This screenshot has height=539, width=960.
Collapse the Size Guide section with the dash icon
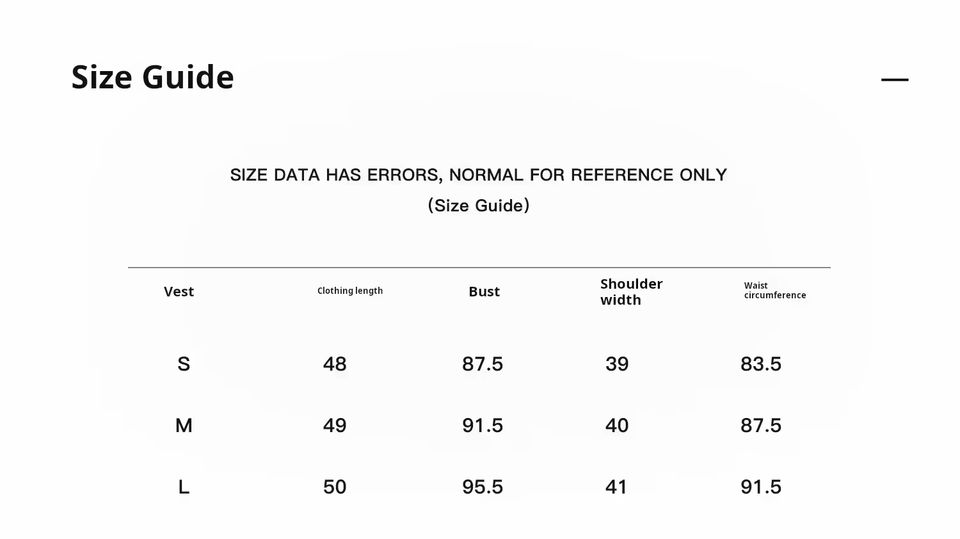894,79
